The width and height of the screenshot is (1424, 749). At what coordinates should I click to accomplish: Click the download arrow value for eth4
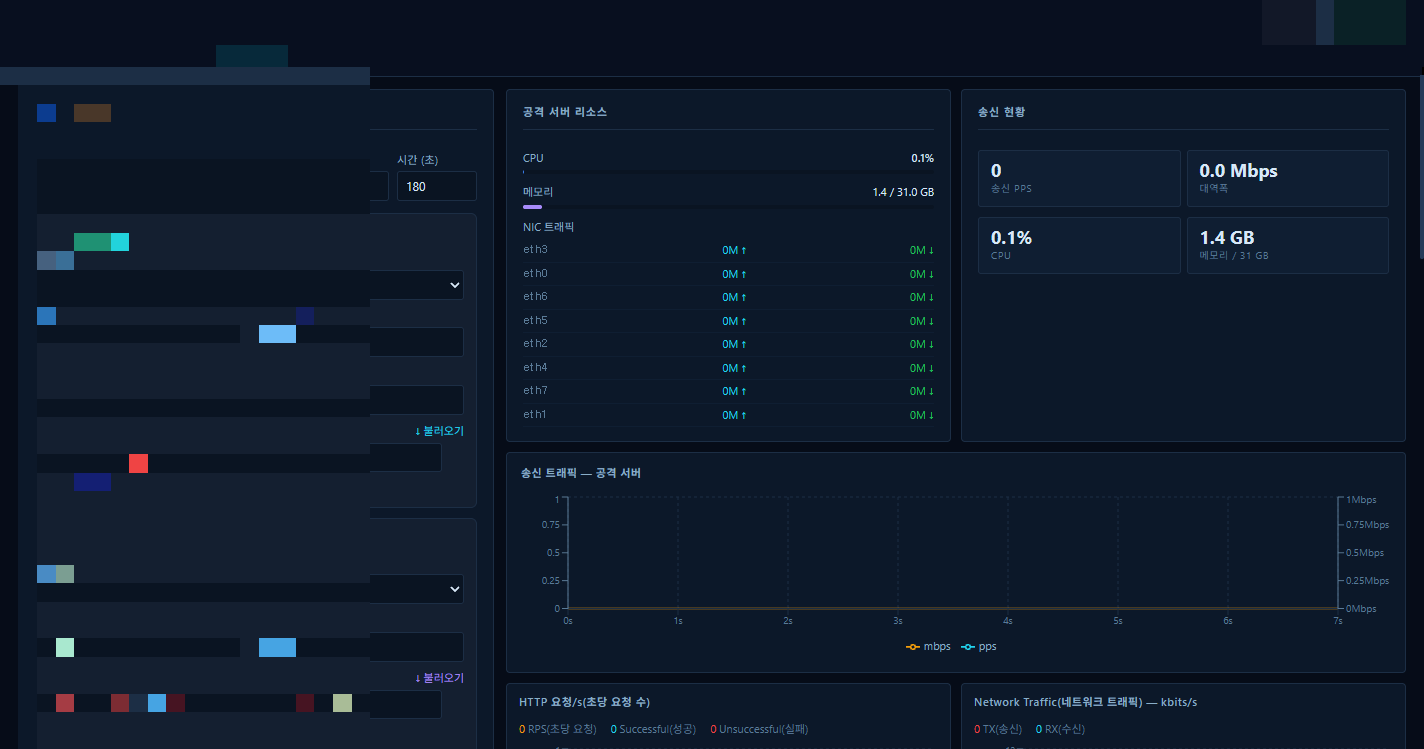[x=922, y=368]
